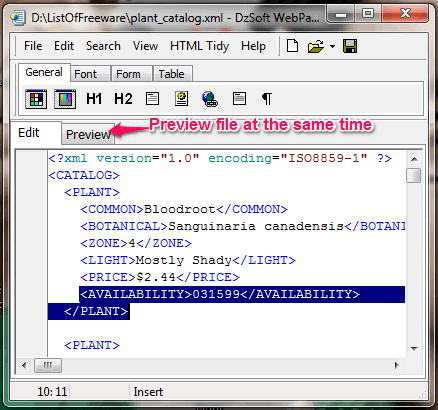438x410 pixels.
Task: Click the vertical scrollbar thumb
Action: 414,176
